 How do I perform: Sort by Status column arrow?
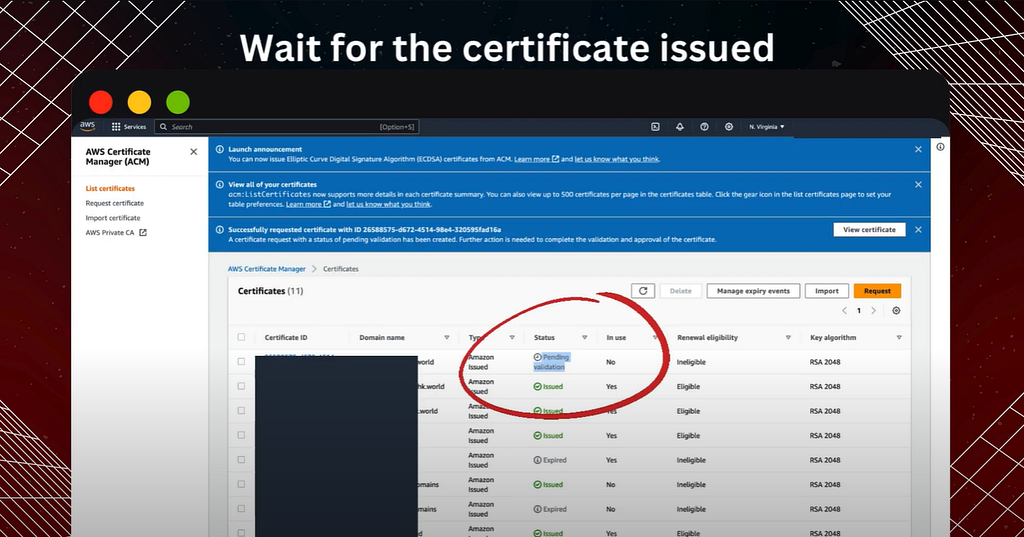coord(584,338)
